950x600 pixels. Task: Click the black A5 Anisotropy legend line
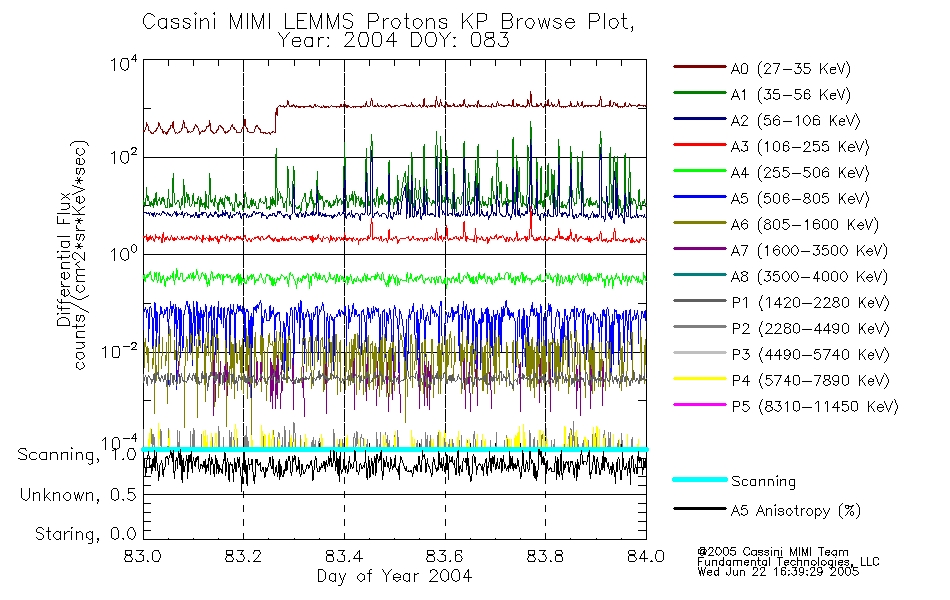pos(699,509)
